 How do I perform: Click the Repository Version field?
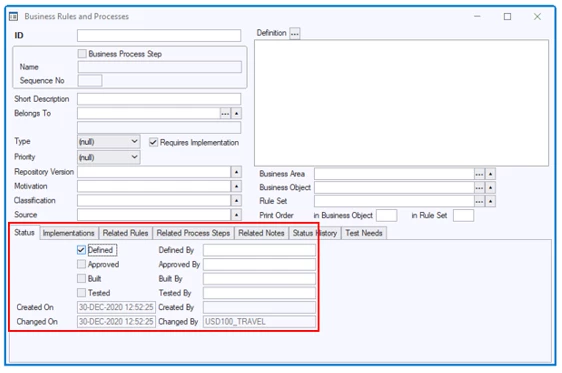pos(154,172)
